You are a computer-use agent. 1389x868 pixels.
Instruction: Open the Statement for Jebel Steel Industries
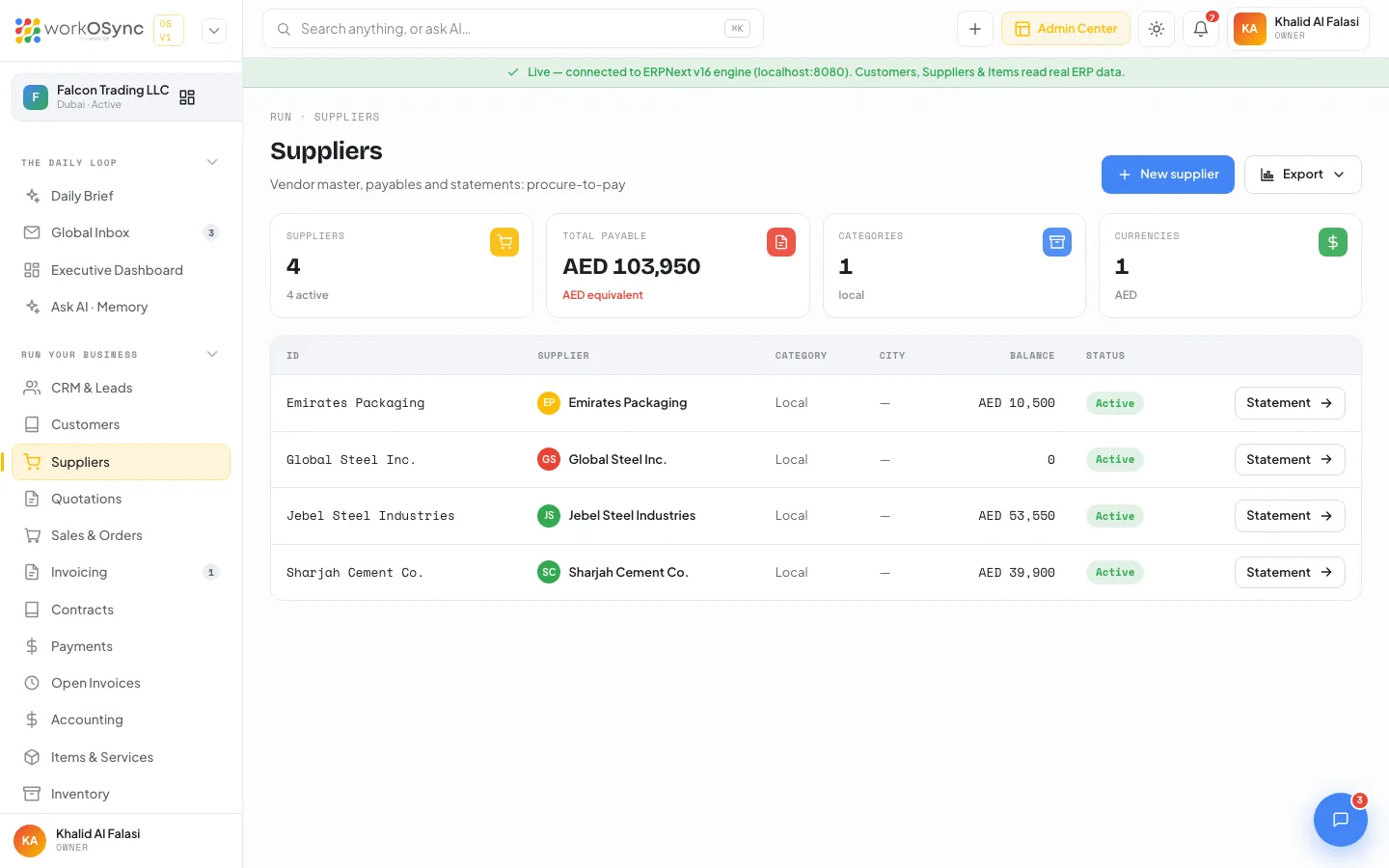pos(1290,516)
